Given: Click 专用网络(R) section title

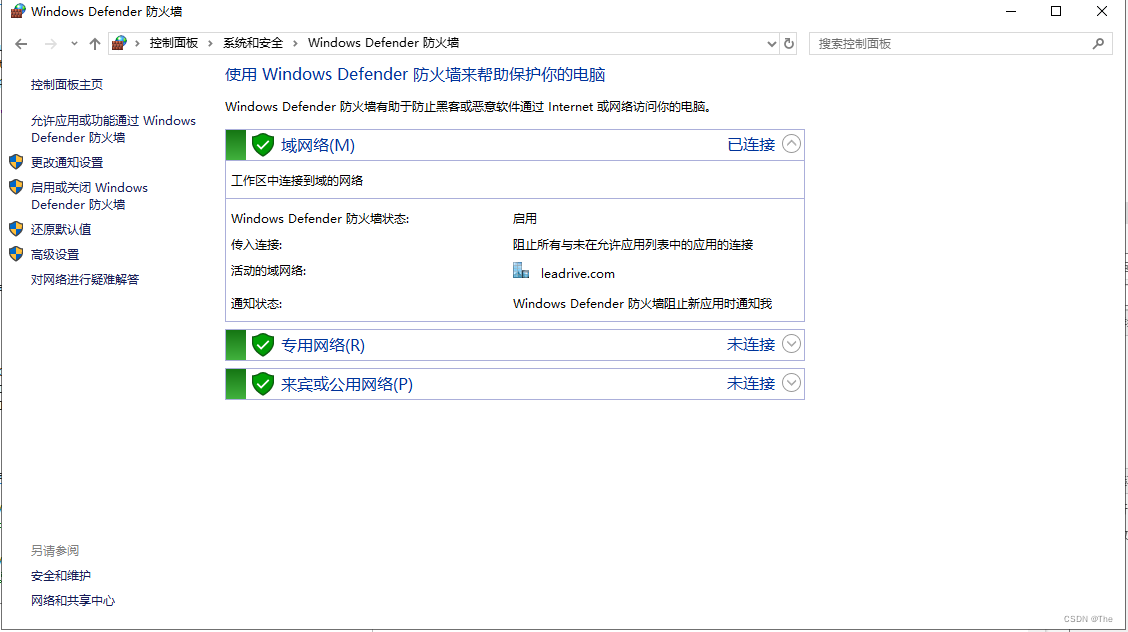Looking at the screenshot, I should (323, 345).
